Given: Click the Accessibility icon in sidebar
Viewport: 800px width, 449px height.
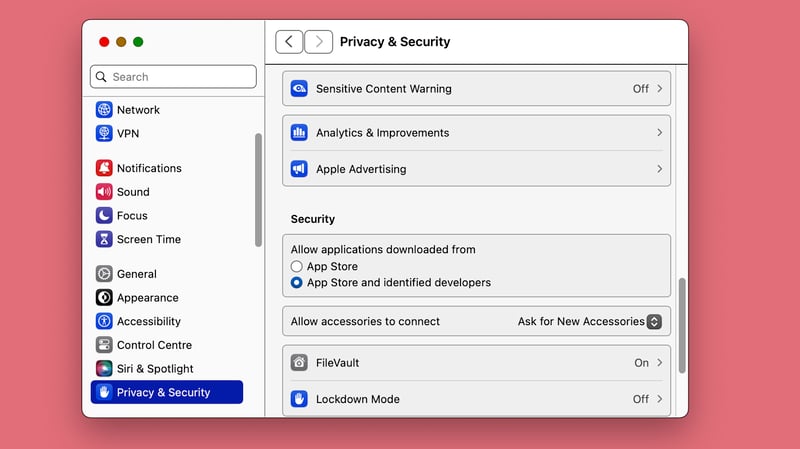Looking at the screenshot, I should (104, 321).
